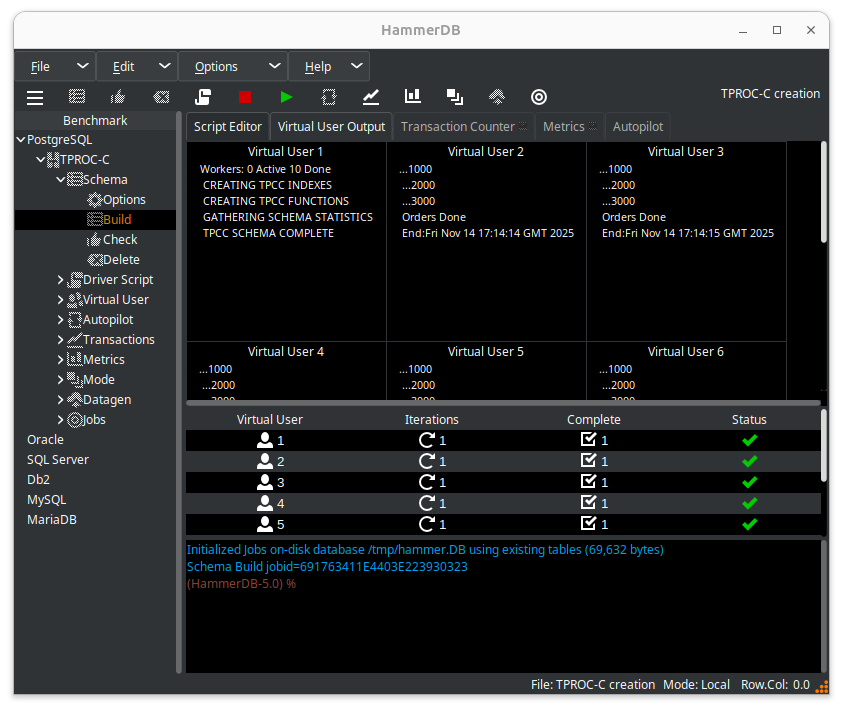Click Virtual User 1 complete checkbox icon

(x=588, y=440)
